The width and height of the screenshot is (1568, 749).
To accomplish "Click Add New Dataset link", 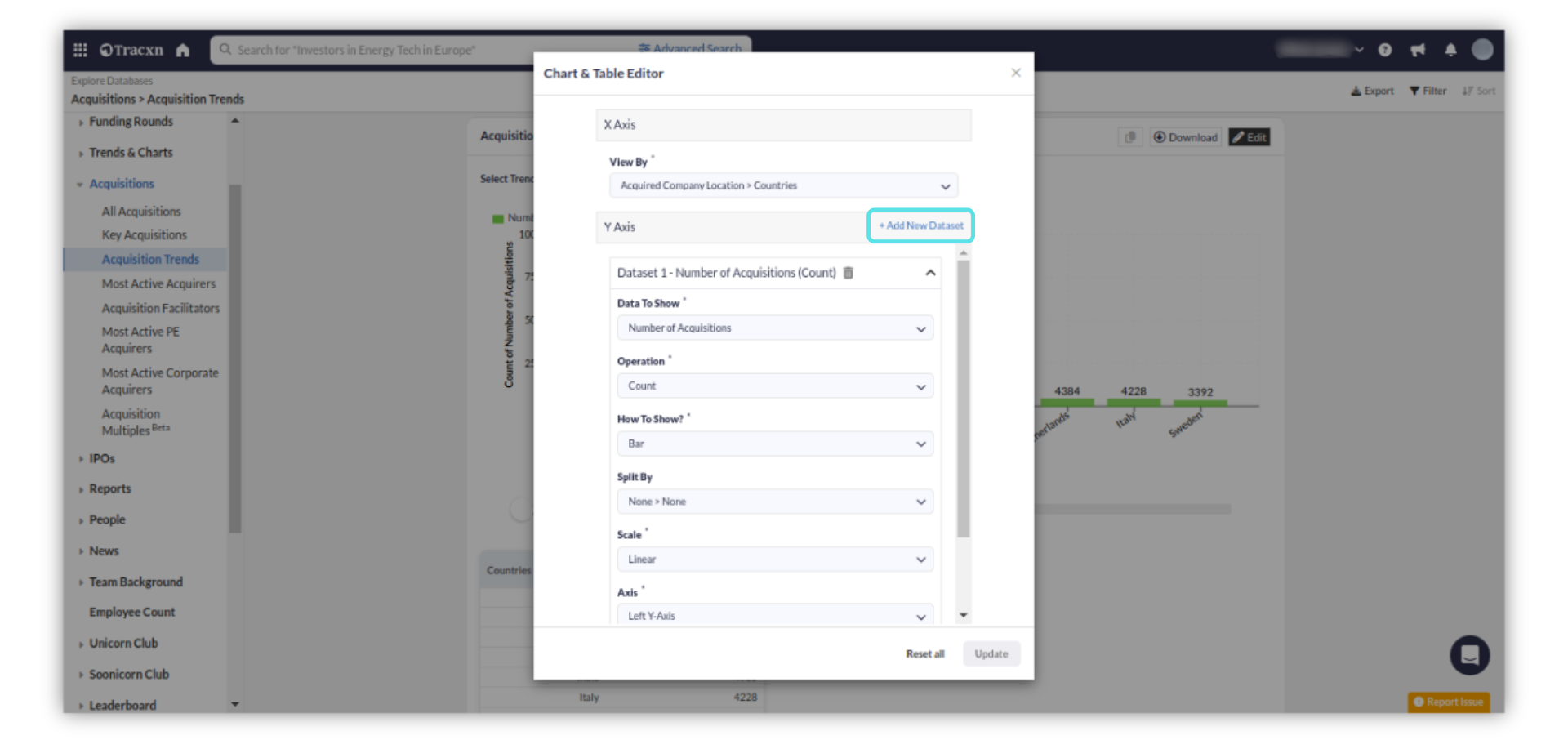I will pyautogui.click(x=920, y=226).
